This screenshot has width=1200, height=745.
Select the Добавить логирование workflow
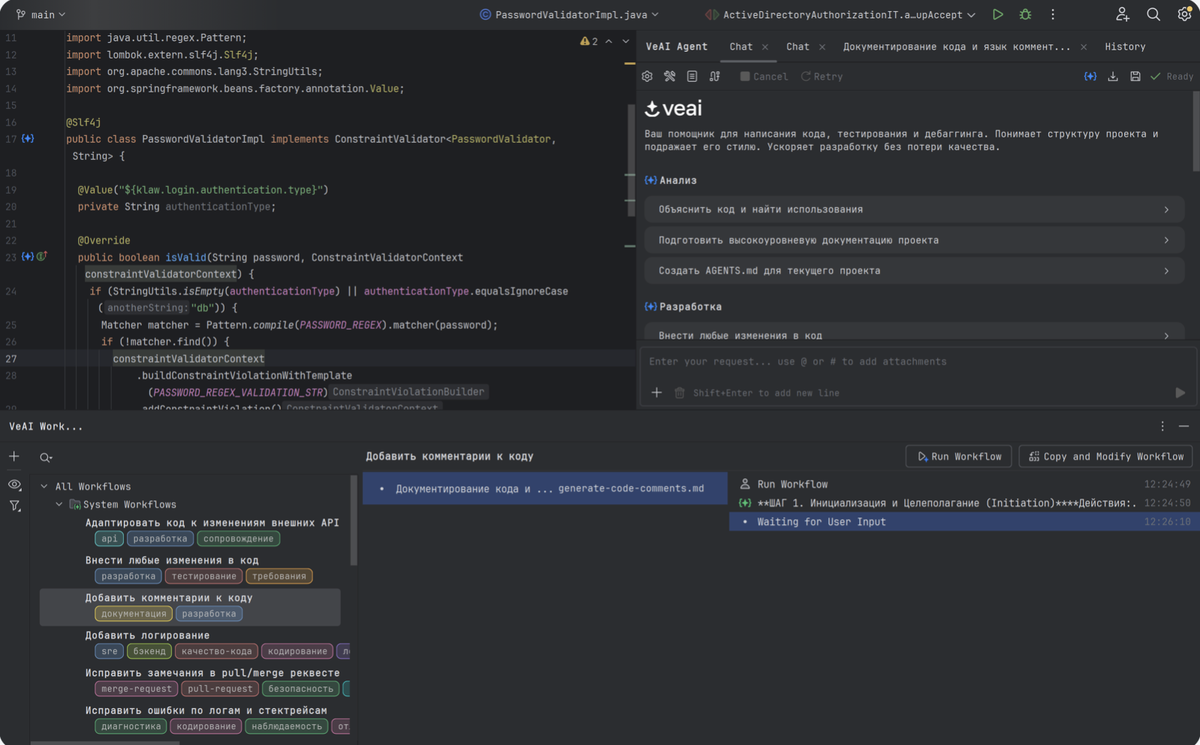click(147, 636)
